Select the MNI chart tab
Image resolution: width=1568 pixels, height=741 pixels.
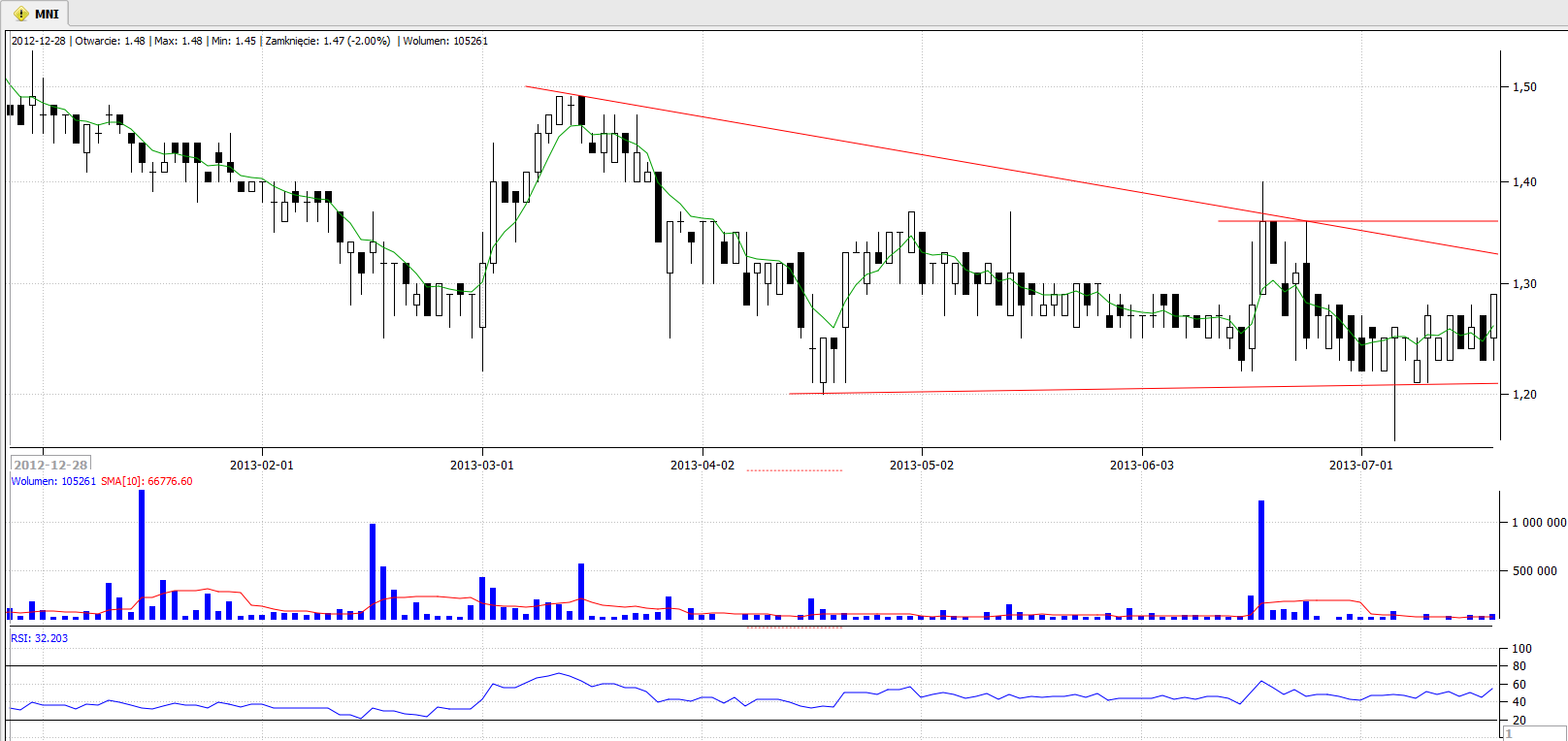[x=36, y=14]
